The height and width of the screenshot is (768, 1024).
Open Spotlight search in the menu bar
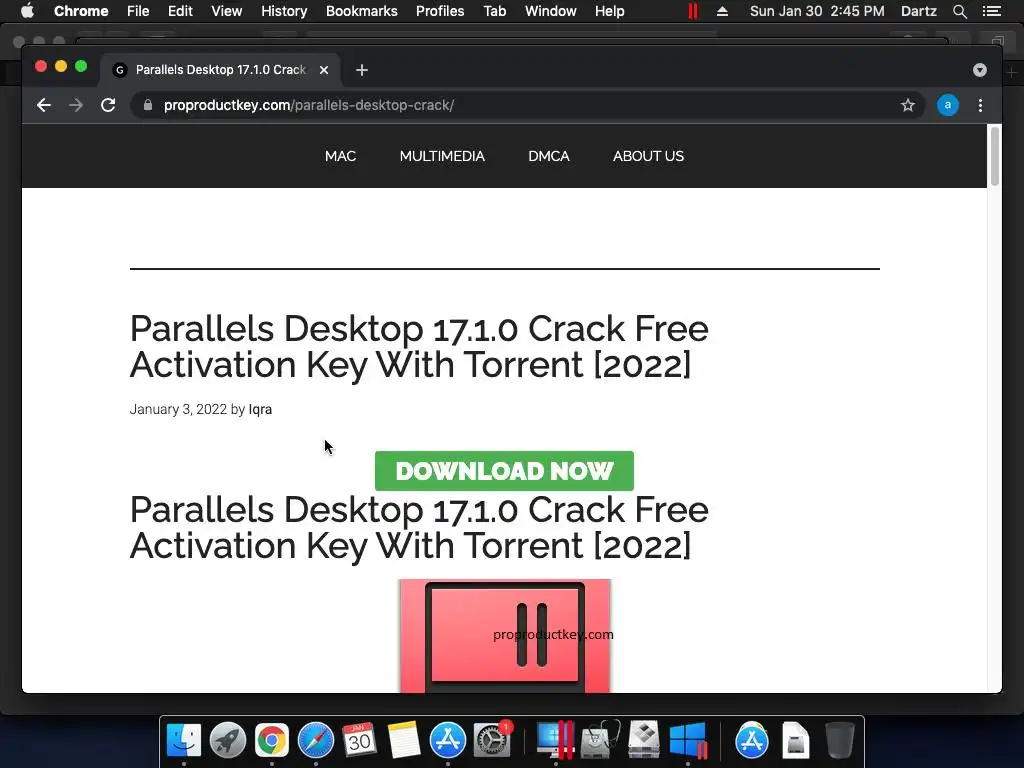click(x=959, y=11)
